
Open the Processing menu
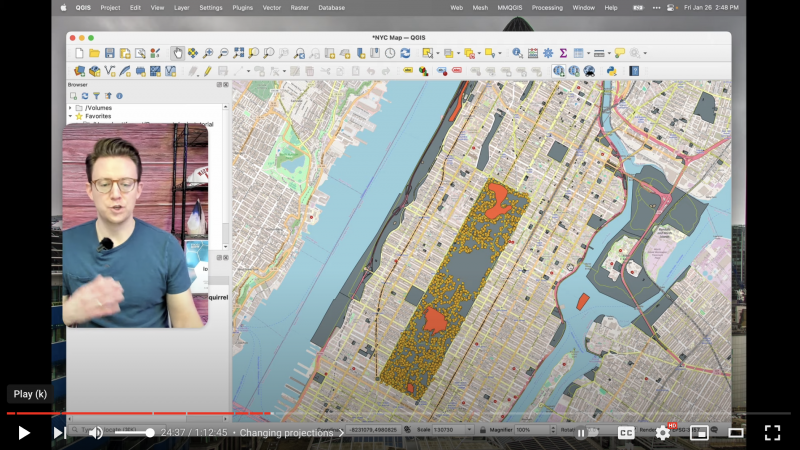pyautogui.click(x=547, y=8)
